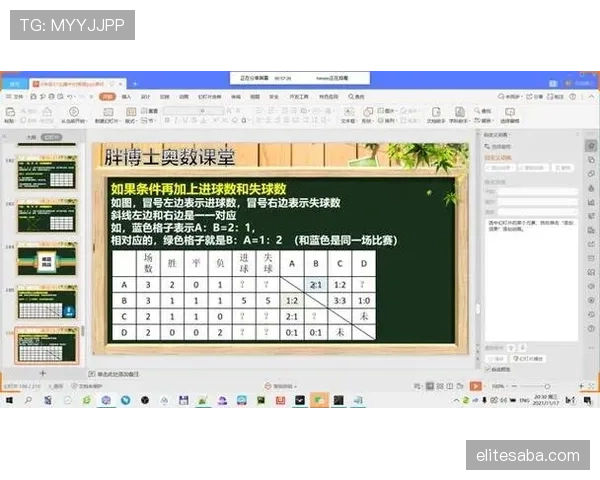Viewport: 600px width, 480px height.
Task: Click the Undo arrow in quick access toolbar
Action: 70,97
